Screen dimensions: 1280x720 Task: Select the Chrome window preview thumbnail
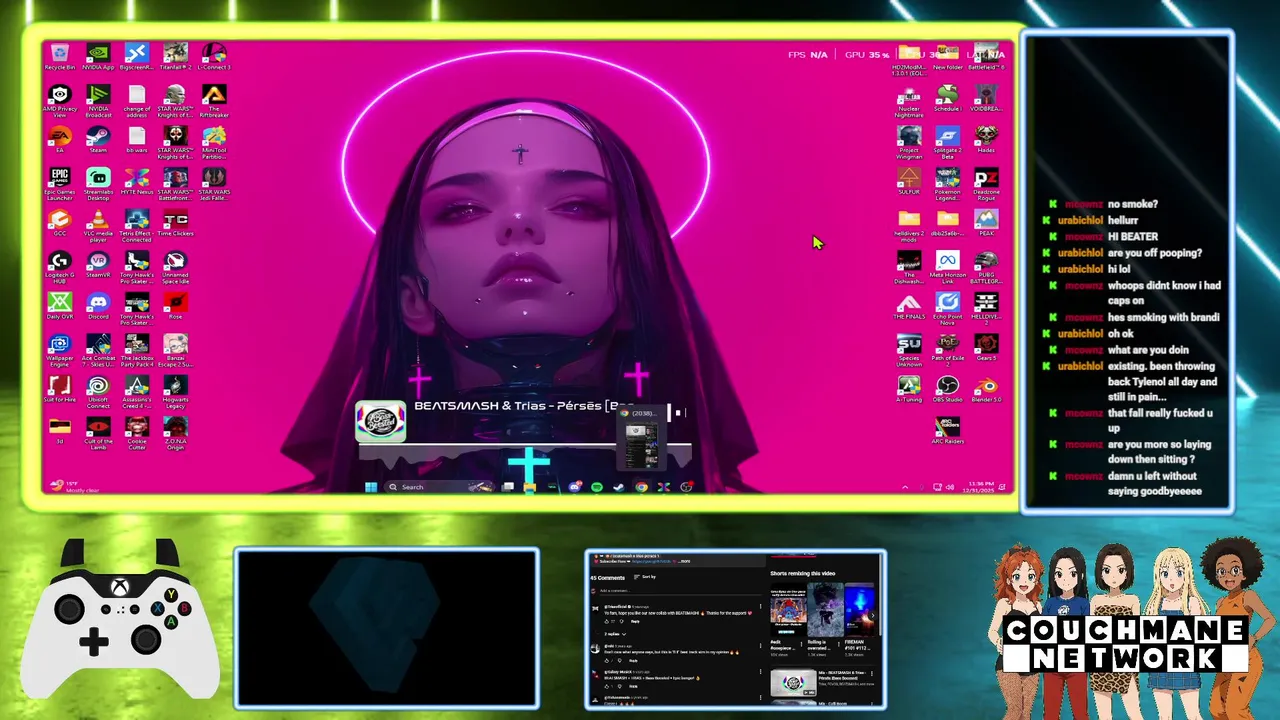[641, 437]
